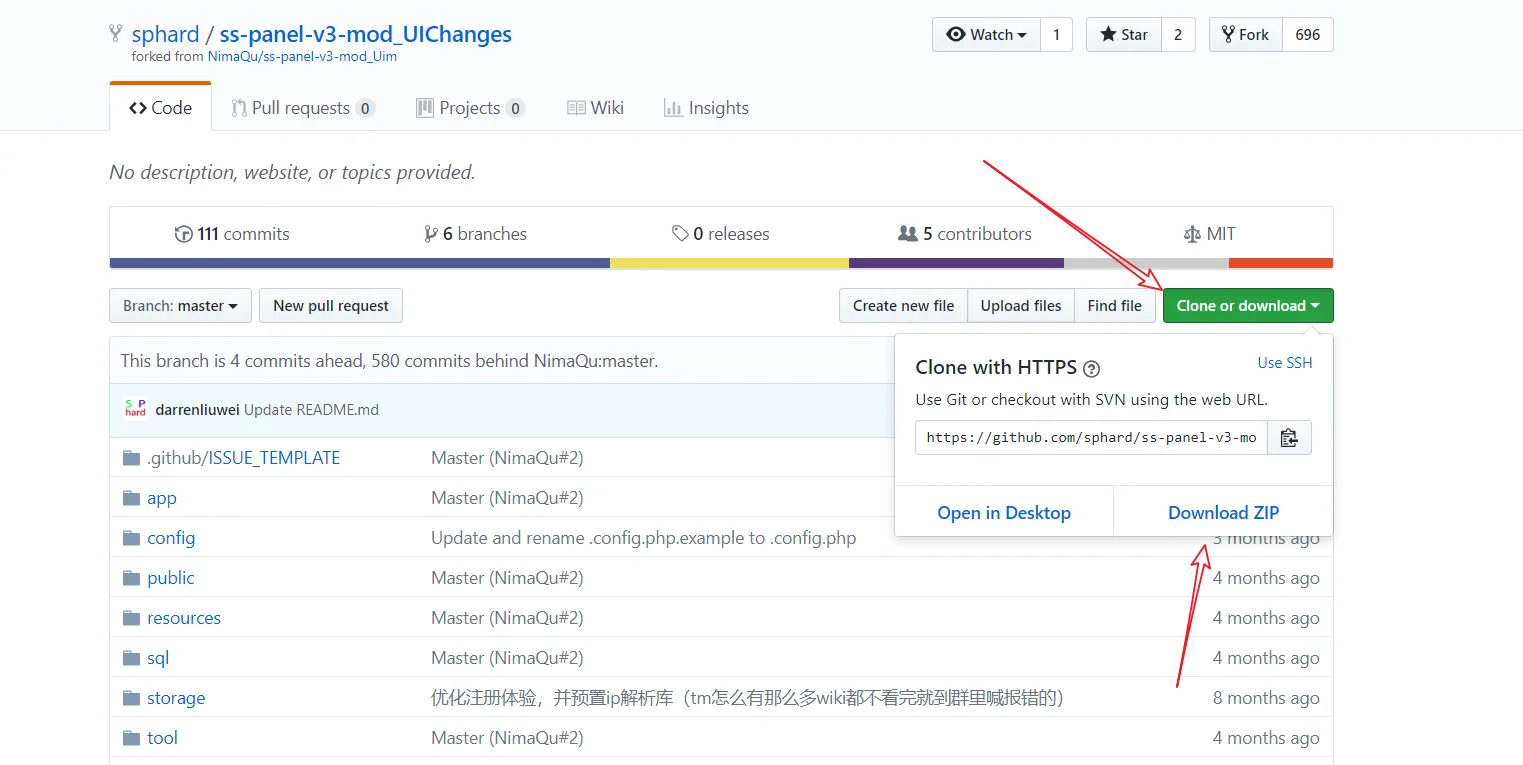This screenshot has width=1523, height=765.
Task: Visit the NimaQu/ss-panel-v3-mod_Uim parent repository
Action: [302, 57]
